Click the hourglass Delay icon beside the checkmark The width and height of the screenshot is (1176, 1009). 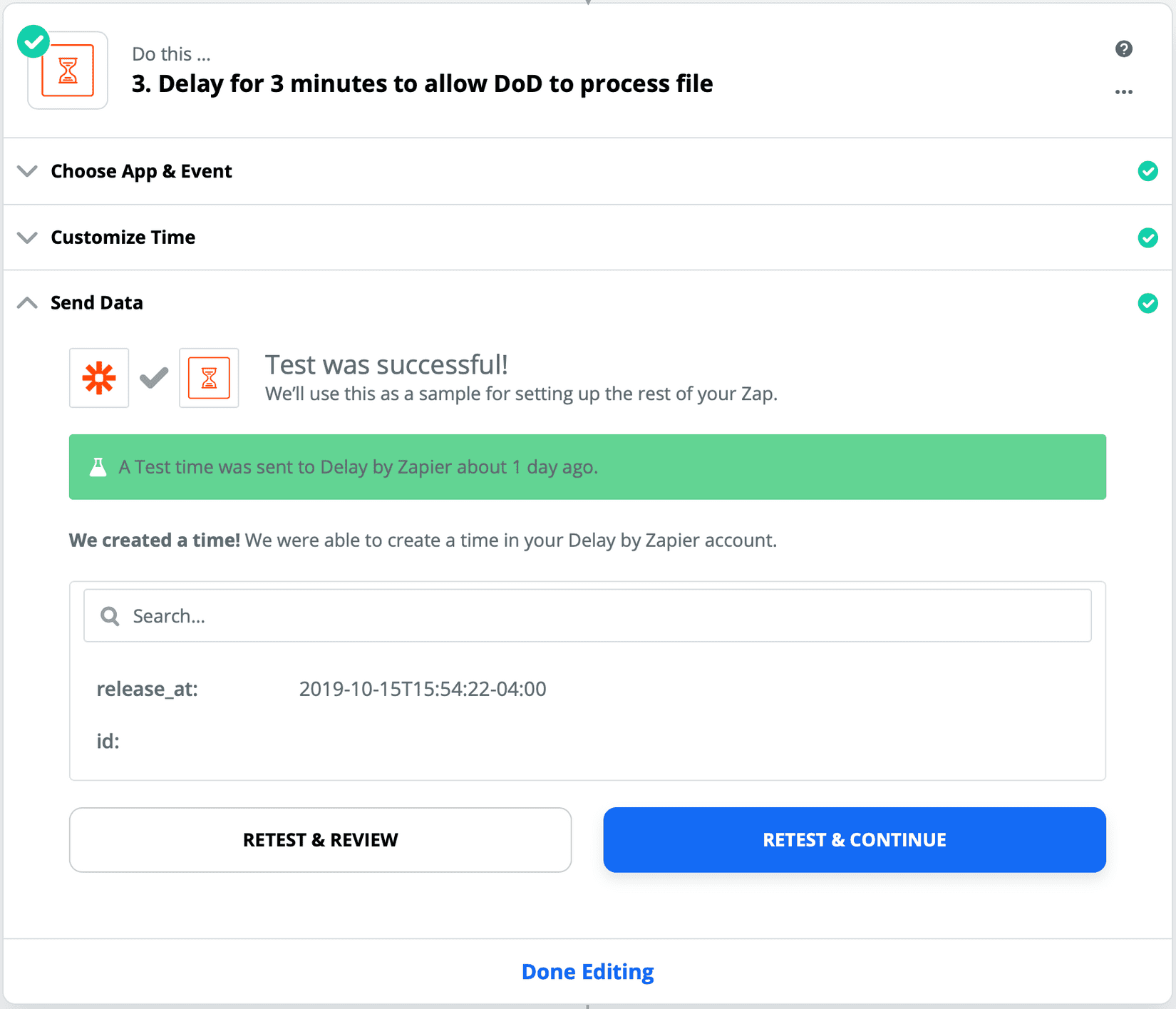(x=209, y=378)
